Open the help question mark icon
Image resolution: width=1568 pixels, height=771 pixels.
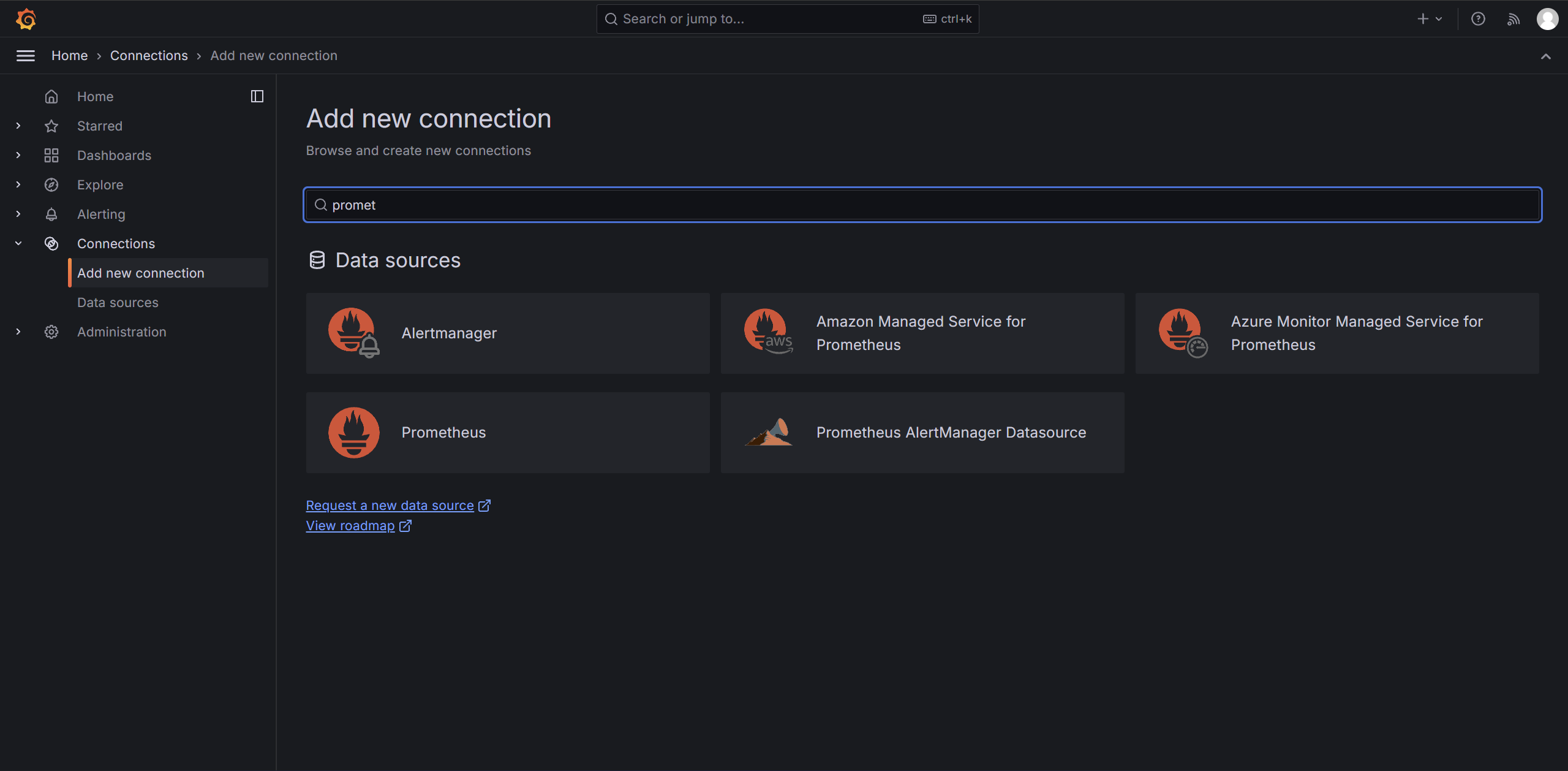(x=1478, y=19)
